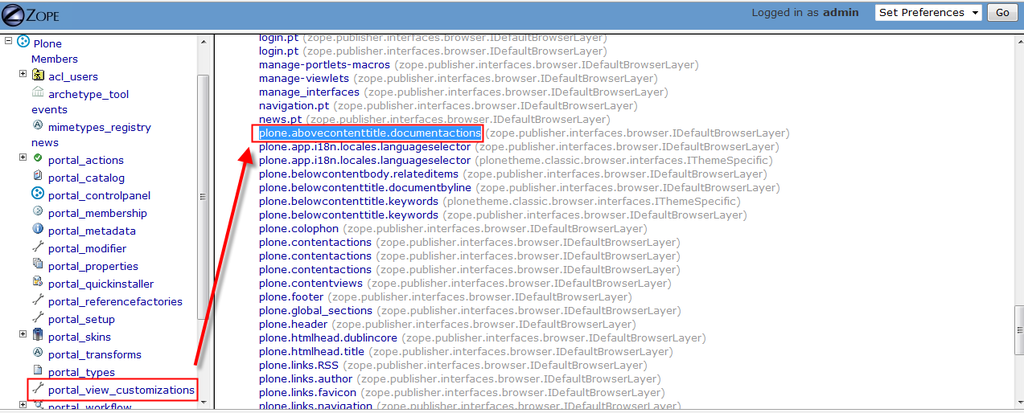This screenshot has width=1024, height=413.
Task: Click the left tree panel scrollbar thumb
Action: pyautogui.click(x=203, y=196)
